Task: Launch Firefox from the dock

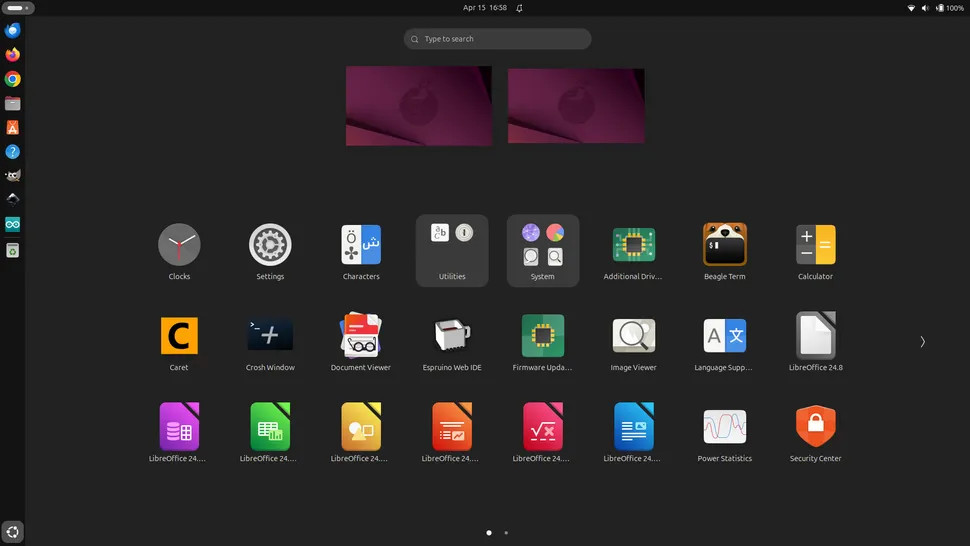Action: [x=12, y=54]
